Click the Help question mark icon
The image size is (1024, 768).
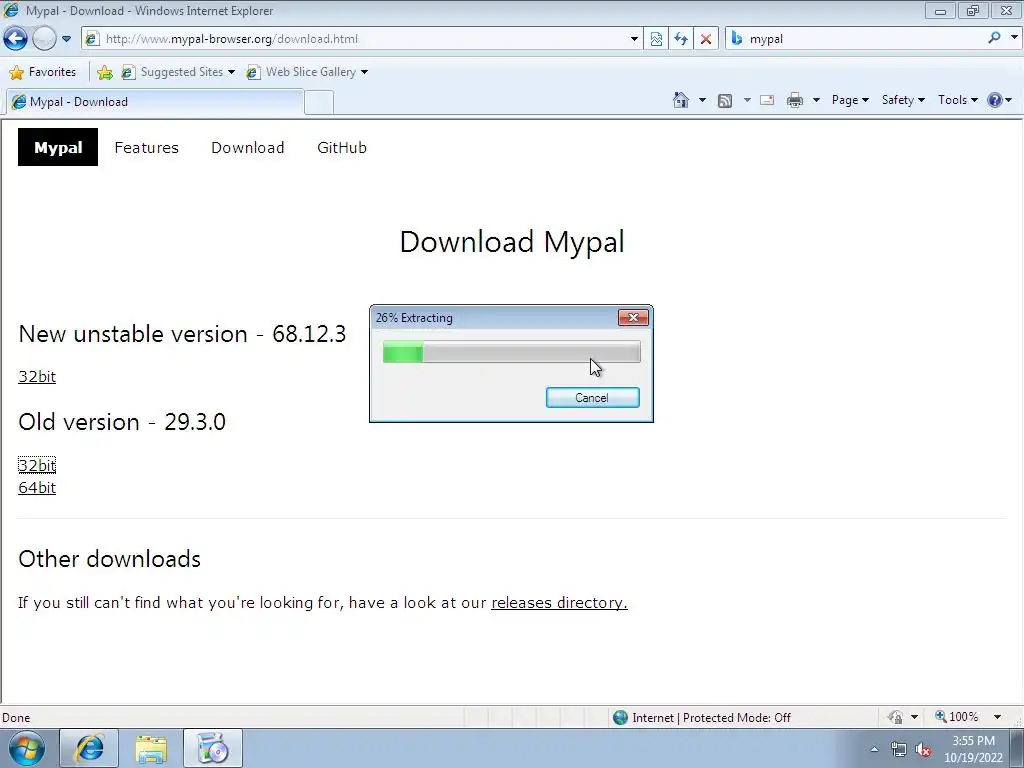[995, 100]
